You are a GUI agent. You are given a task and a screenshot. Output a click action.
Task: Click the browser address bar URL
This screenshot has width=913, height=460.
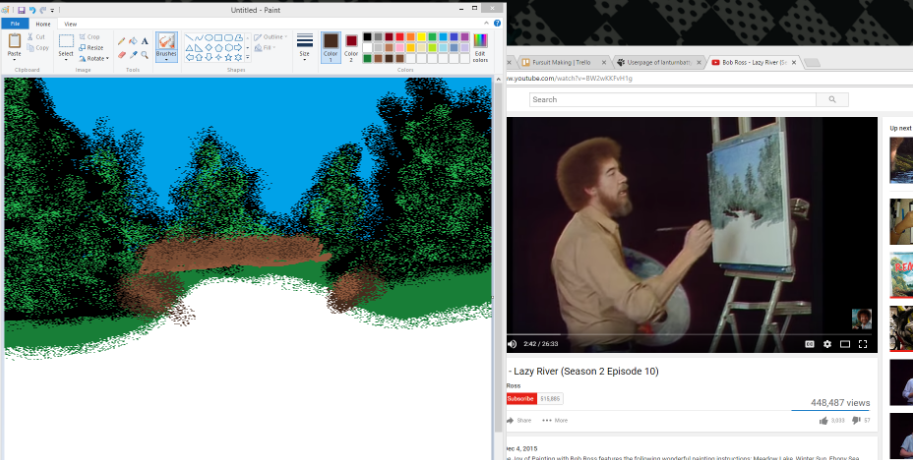(569, 79)
